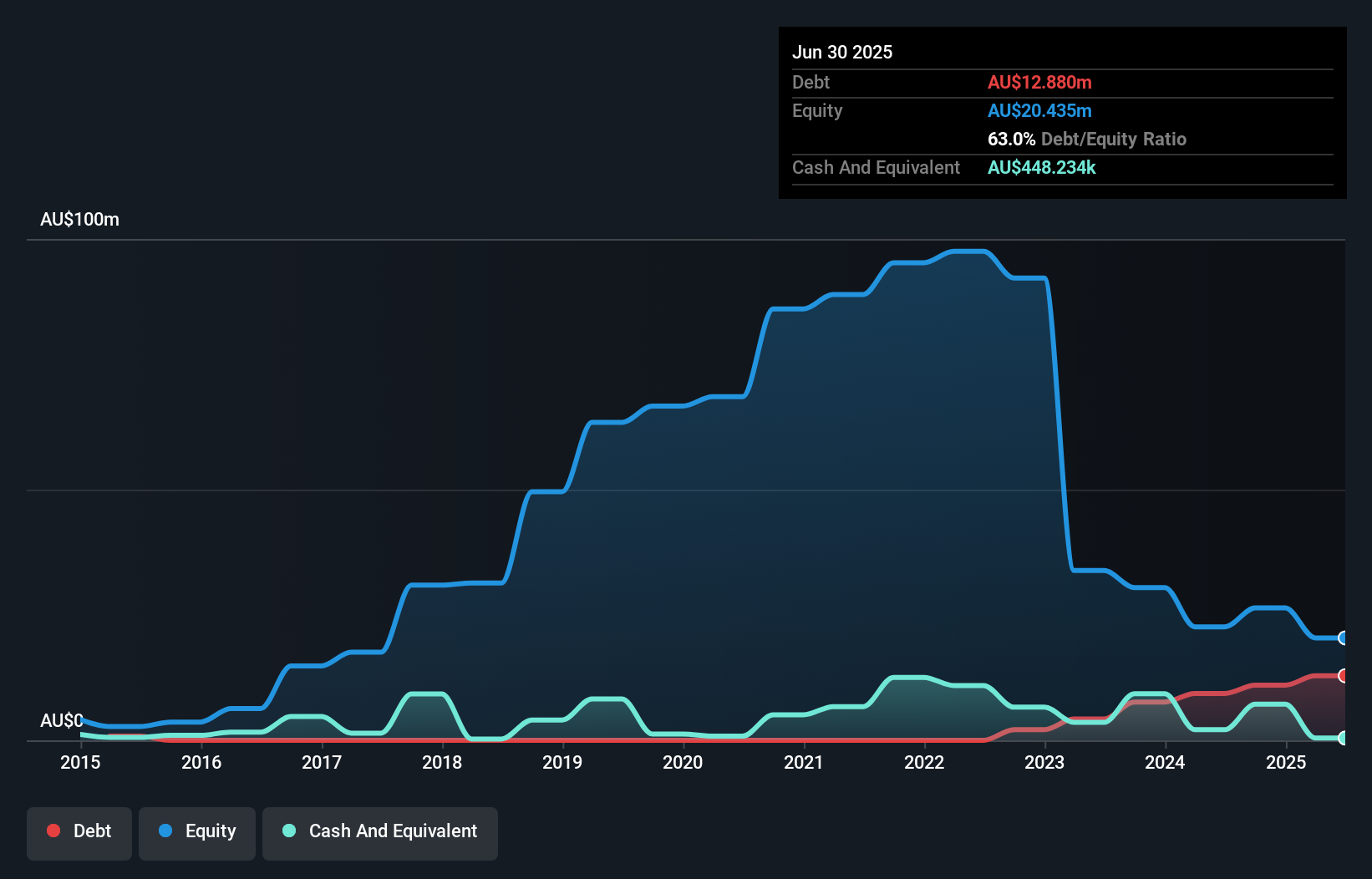Click the 63.0% Debt/Equity Ratio text
This screenshot has width=1372, height=879.
(x=1086, y=139)
